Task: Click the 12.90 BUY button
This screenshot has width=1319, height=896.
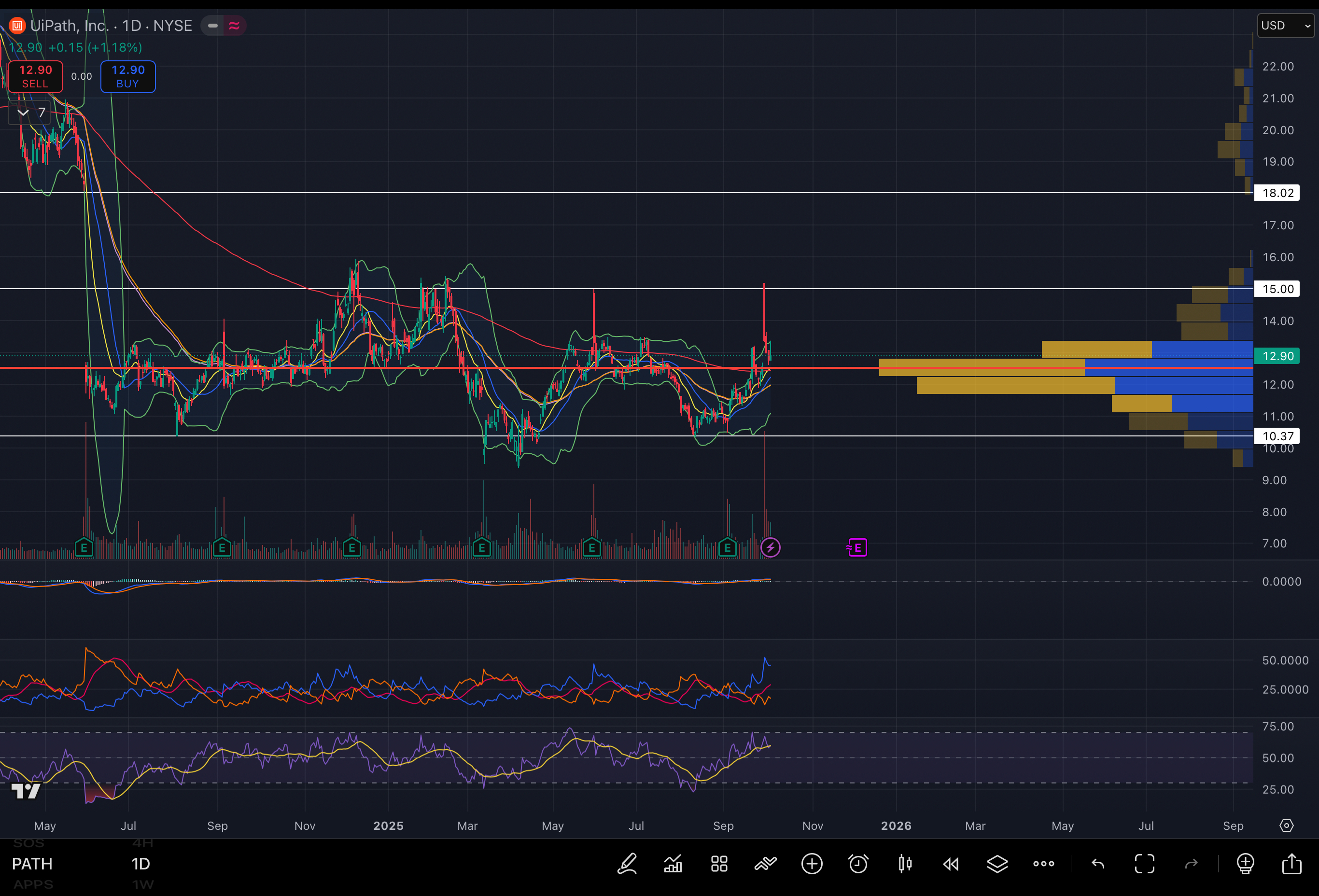Action: coord(128,76)
